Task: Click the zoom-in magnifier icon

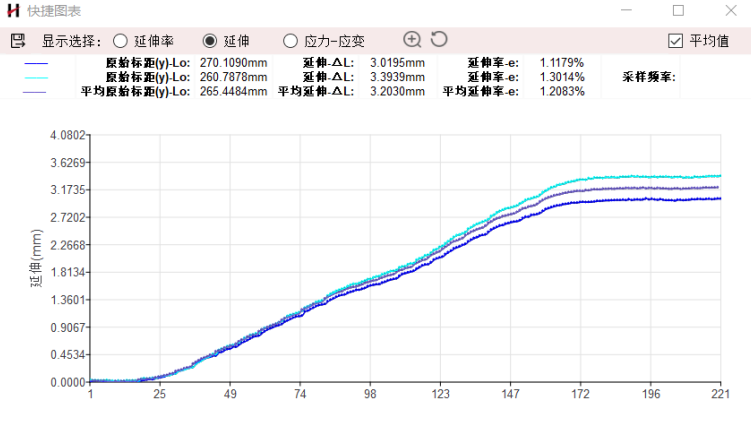Action: 412,40
